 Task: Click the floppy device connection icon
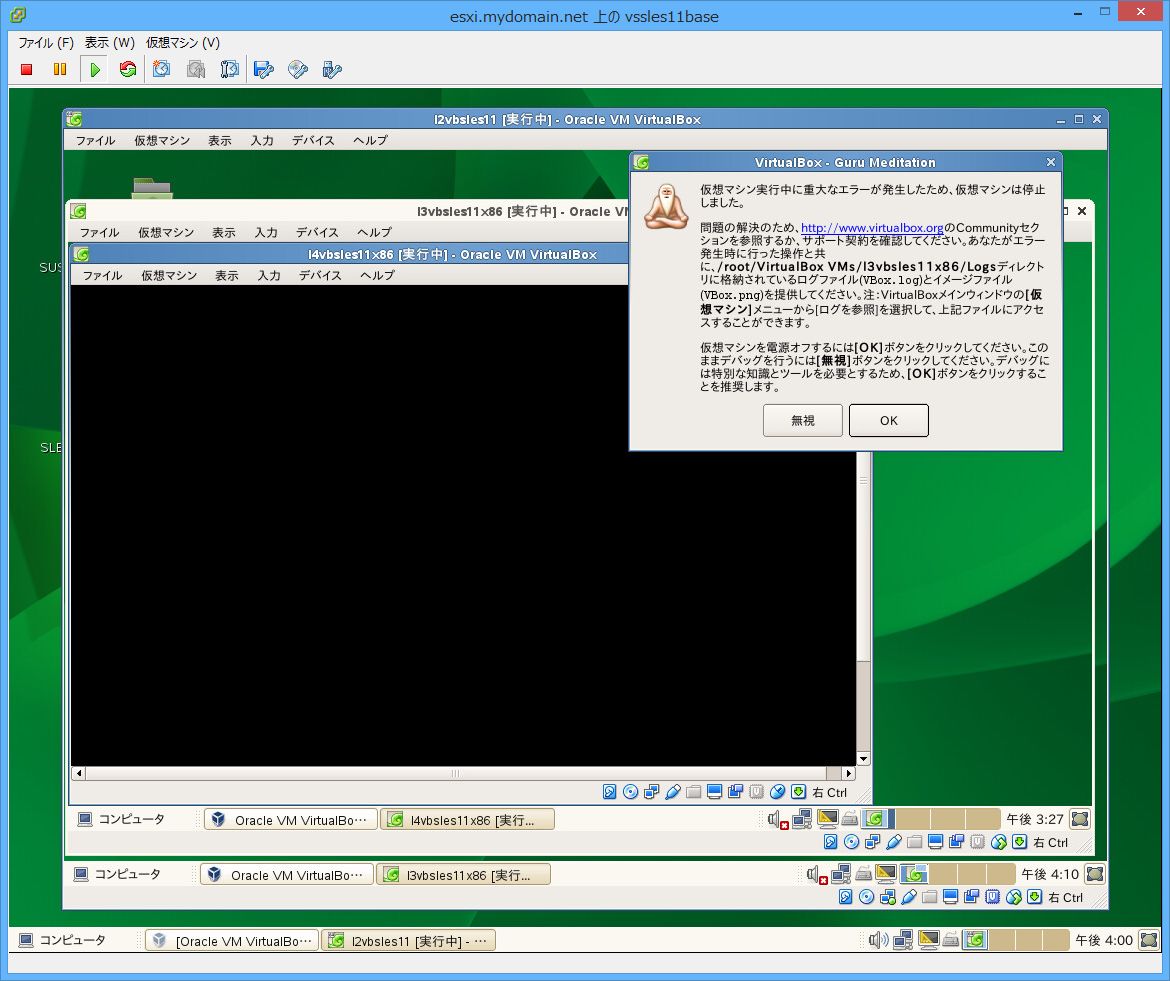click(x=263, y=69)
